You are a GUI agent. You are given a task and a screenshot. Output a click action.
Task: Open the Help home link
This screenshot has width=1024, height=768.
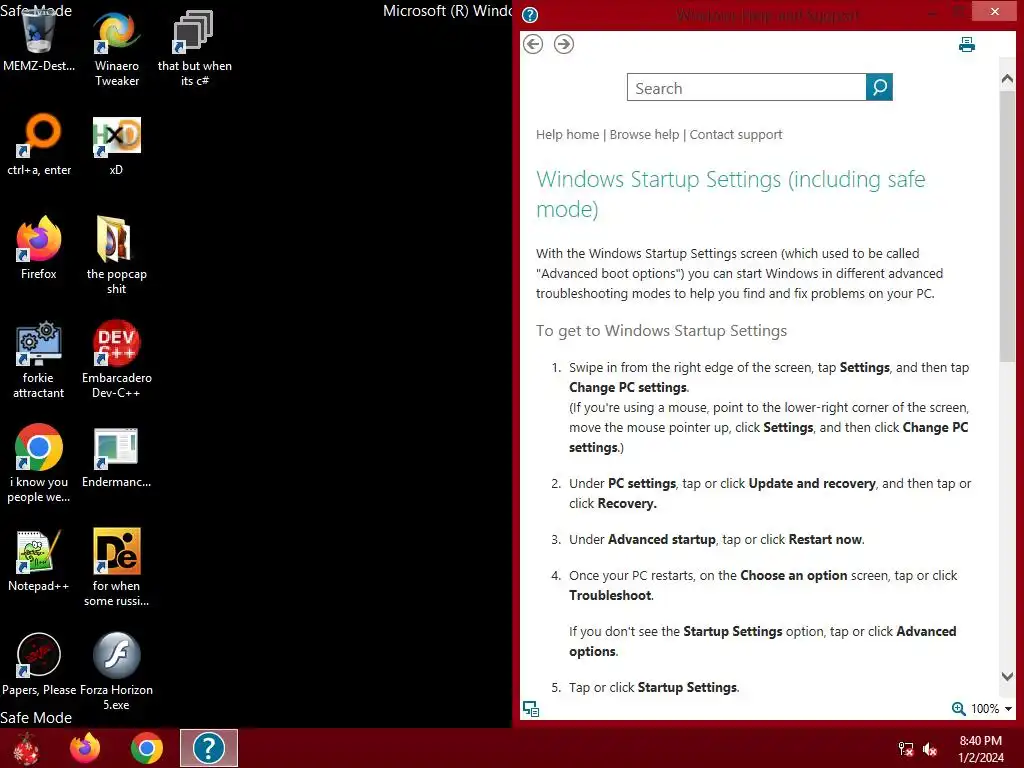click(x=568, y=135)
